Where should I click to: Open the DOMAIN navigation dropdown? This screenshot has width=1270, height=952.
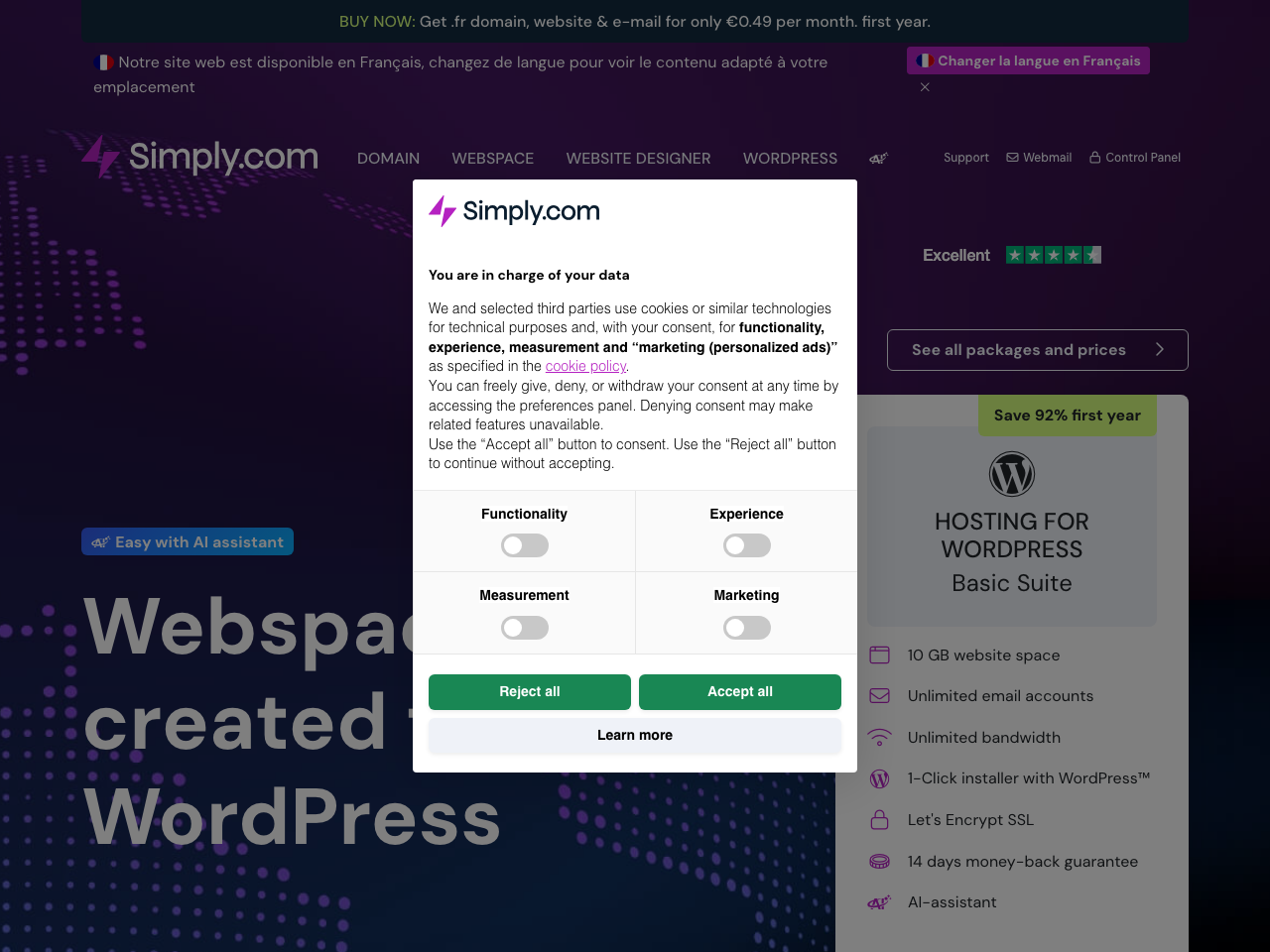pyautogui.click(x=388, y=158)
